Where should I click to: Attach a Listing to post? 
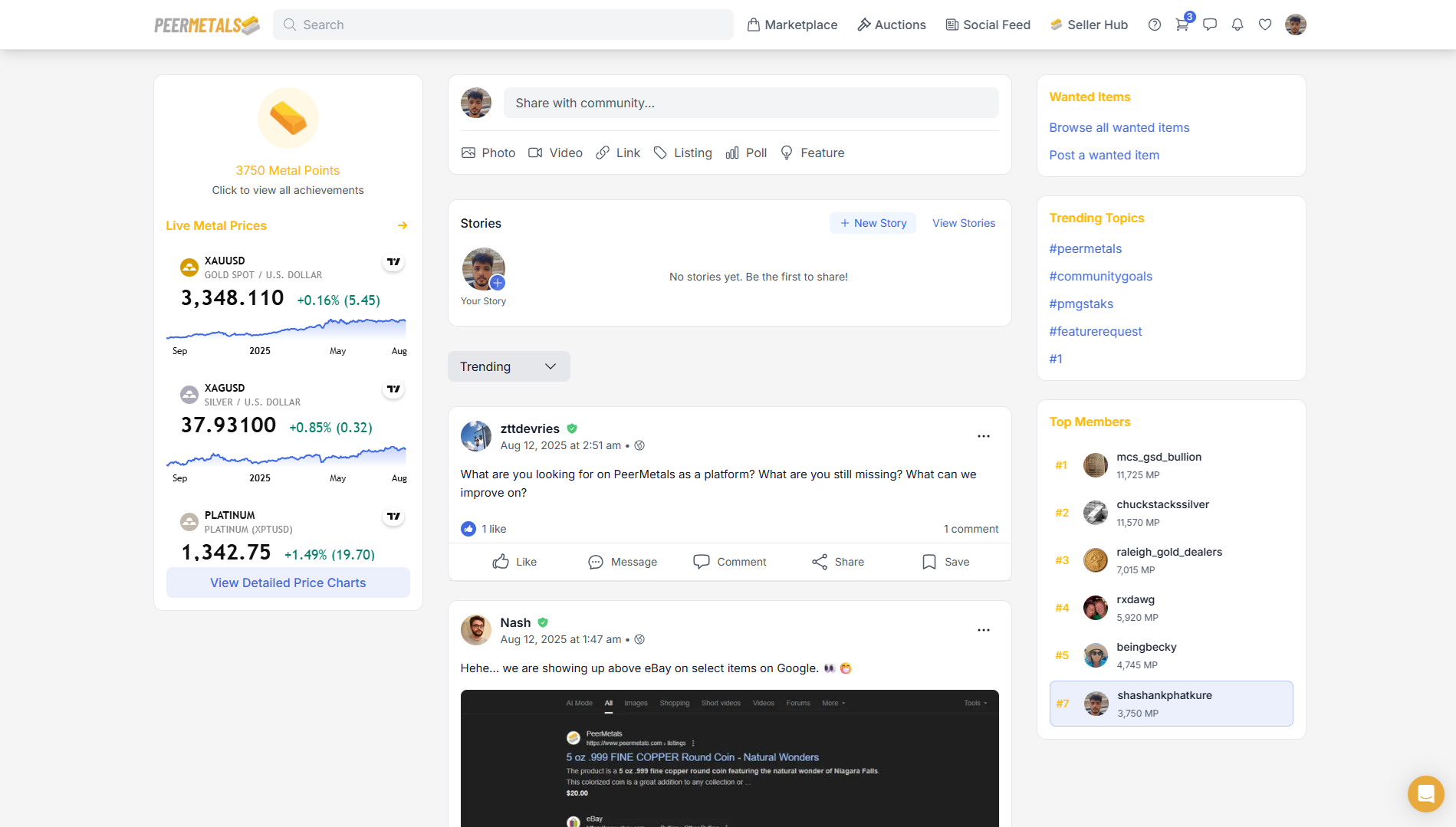pos(683,153)
